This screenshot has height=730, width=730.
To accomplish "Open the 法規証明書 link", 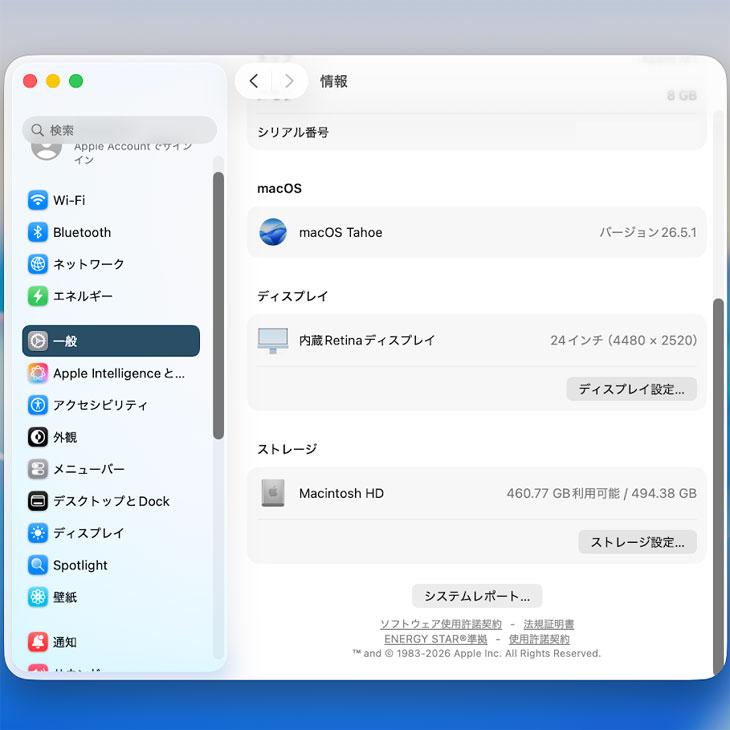I will point(548,624).
